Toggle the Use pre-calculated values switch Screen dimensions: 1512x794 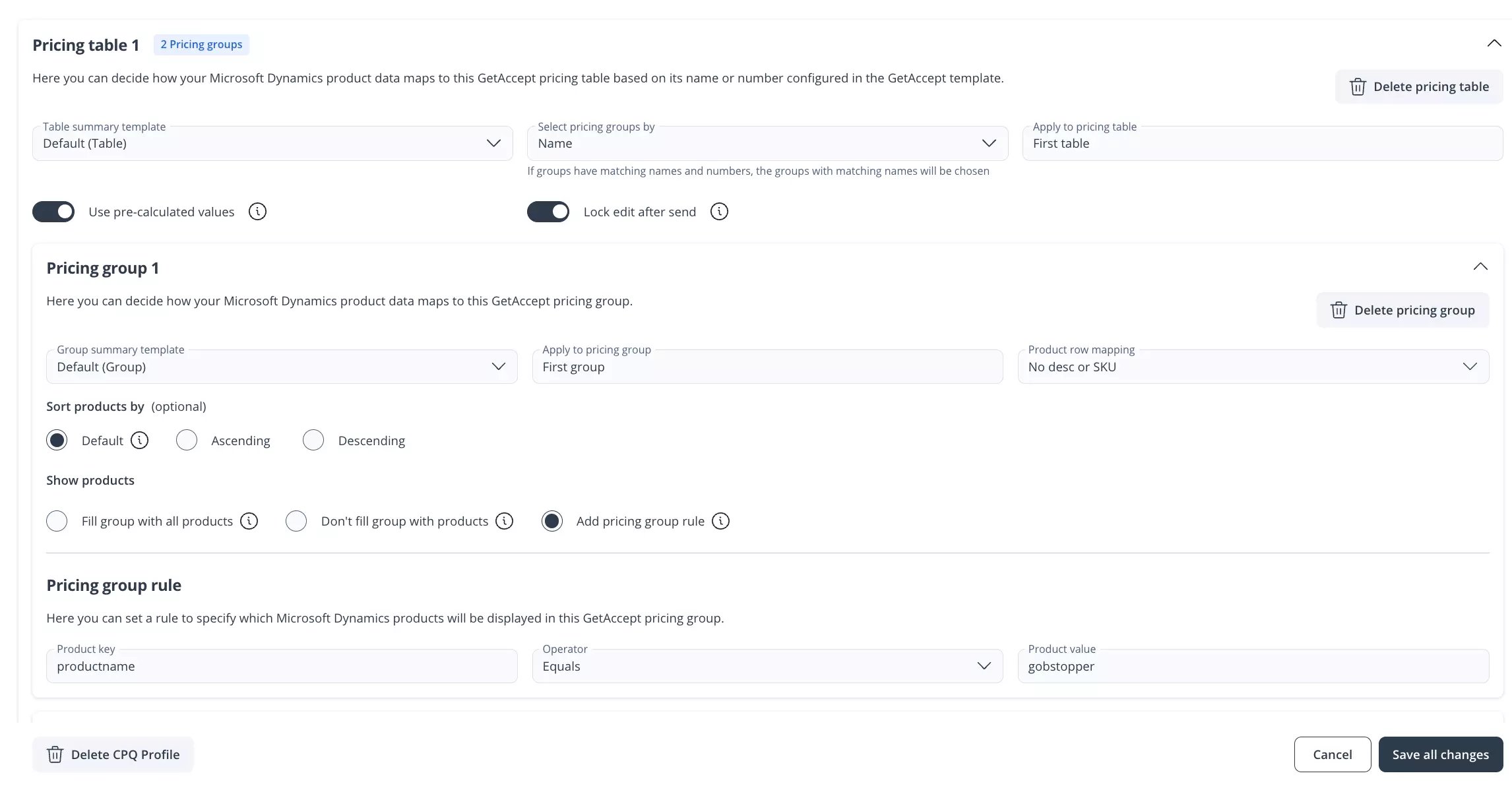click(x=53, y=211)
